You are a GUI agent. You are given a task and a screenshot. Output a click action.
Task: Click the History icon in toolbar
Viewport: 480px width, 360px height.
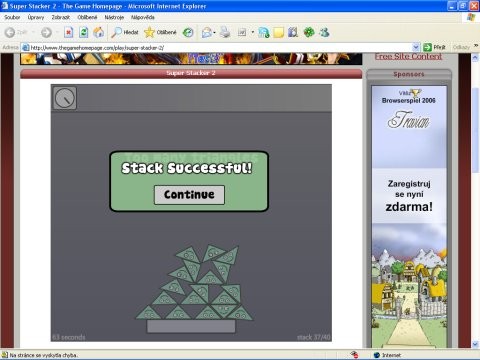188,32
